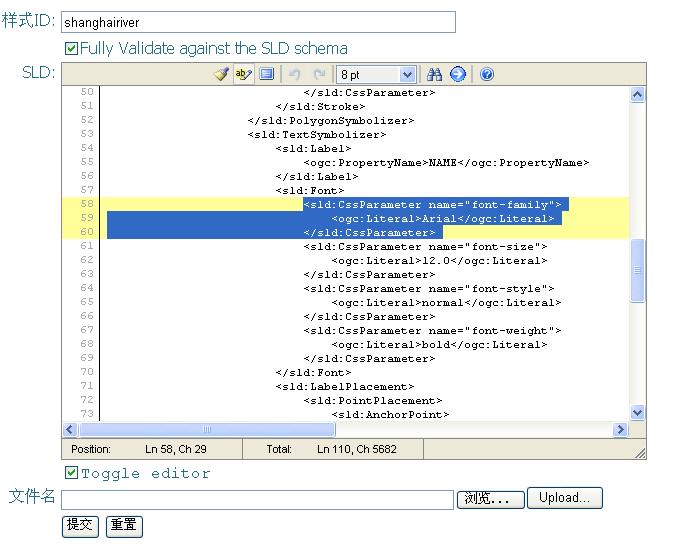Click the </sld:Stroke> line
The height and width of the screenshot is (547, 675).
pos(320,107)
